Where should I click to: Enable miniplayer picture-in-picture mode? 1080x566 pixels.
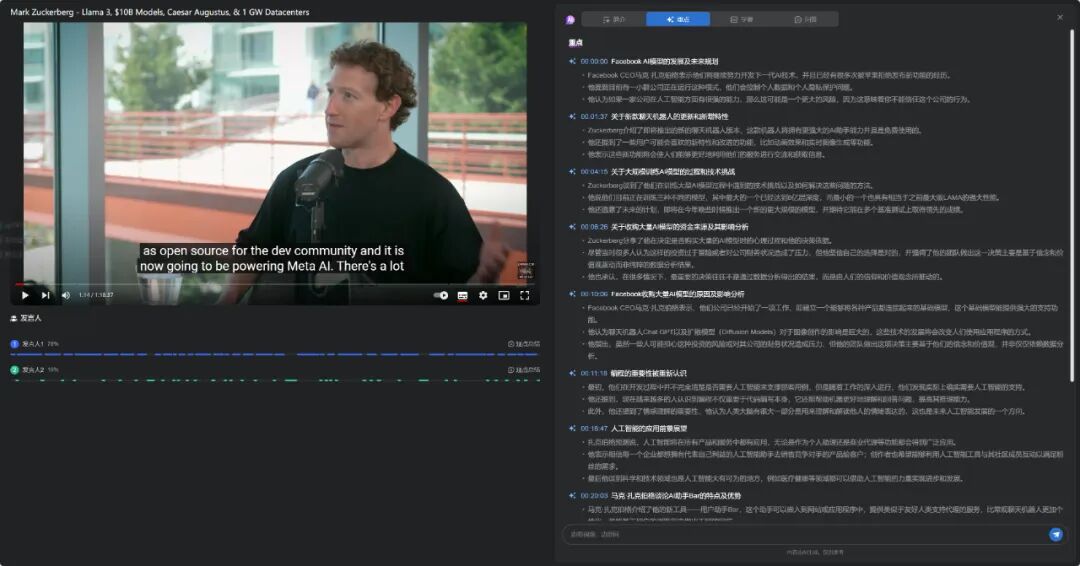(504, 295)
